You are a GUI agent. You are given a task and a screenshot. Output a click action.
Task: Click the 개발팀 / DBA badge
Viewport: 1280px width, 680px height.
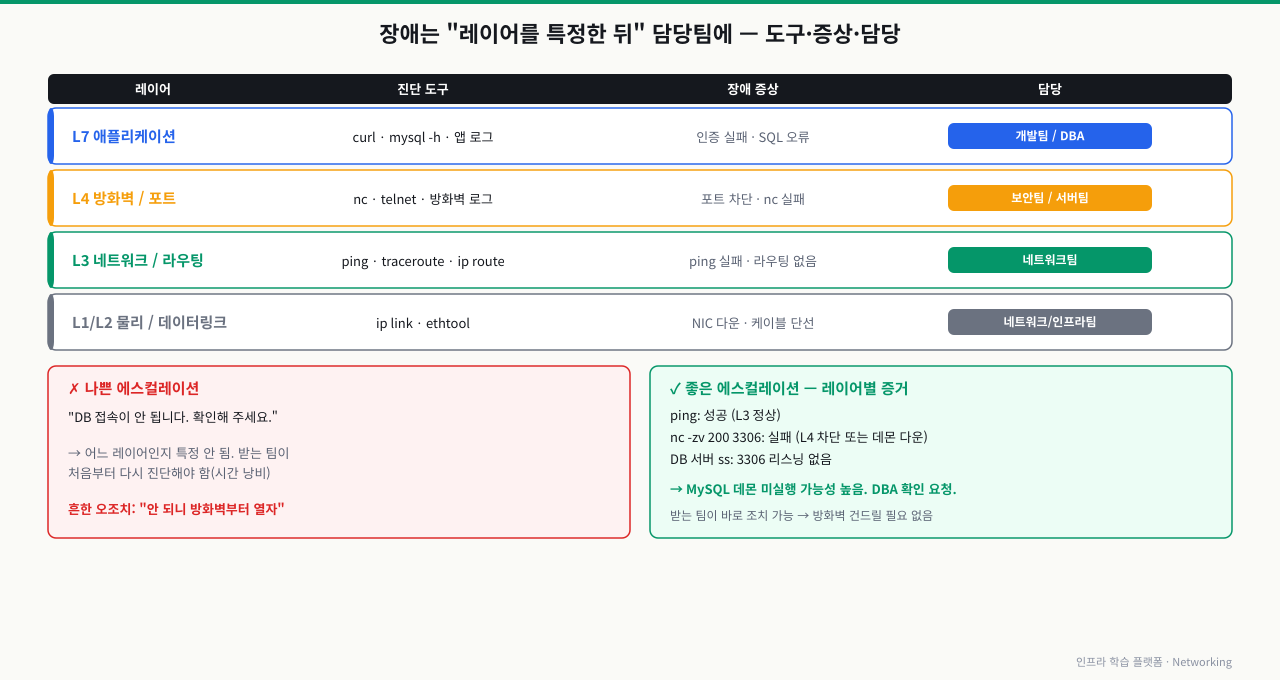click(x=1049, y=136)
